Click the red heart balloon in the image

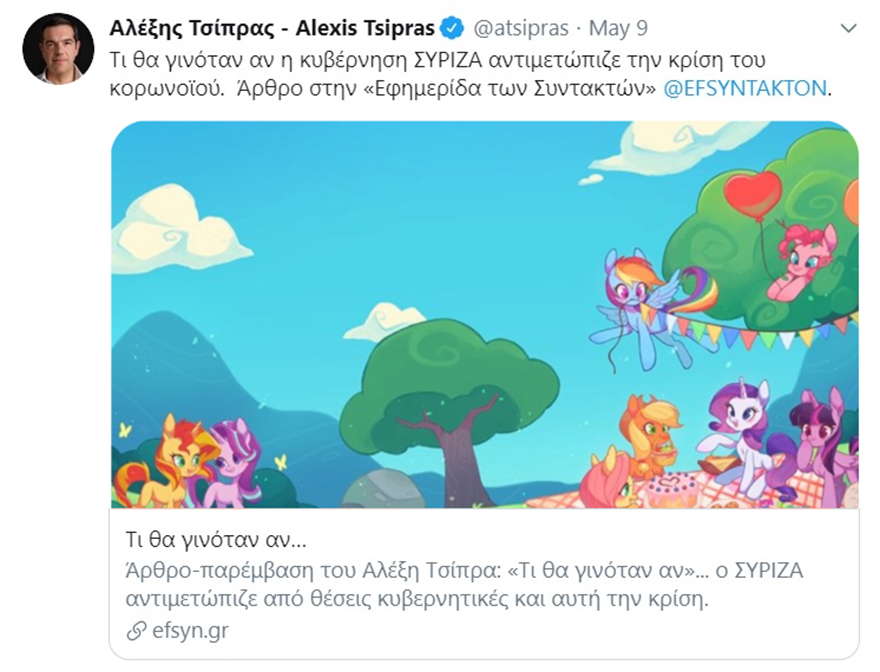coord(752,192)
